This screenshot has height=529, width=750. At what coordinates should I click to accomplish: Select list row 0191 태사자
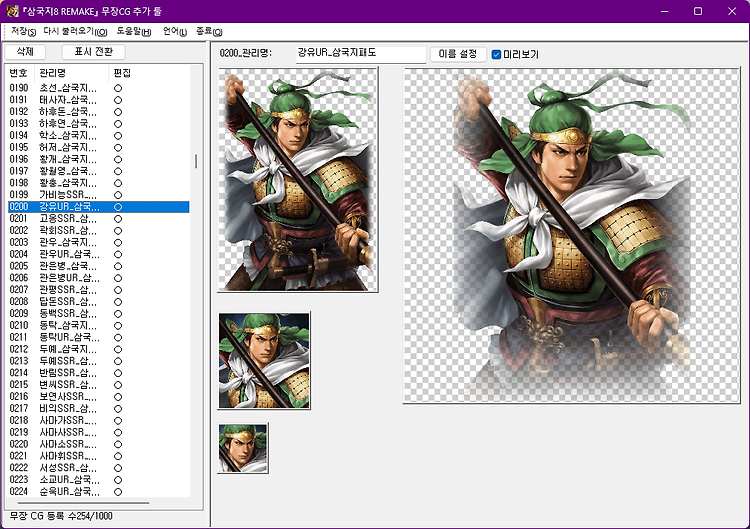pyautogui.click(x=99, y=100)
